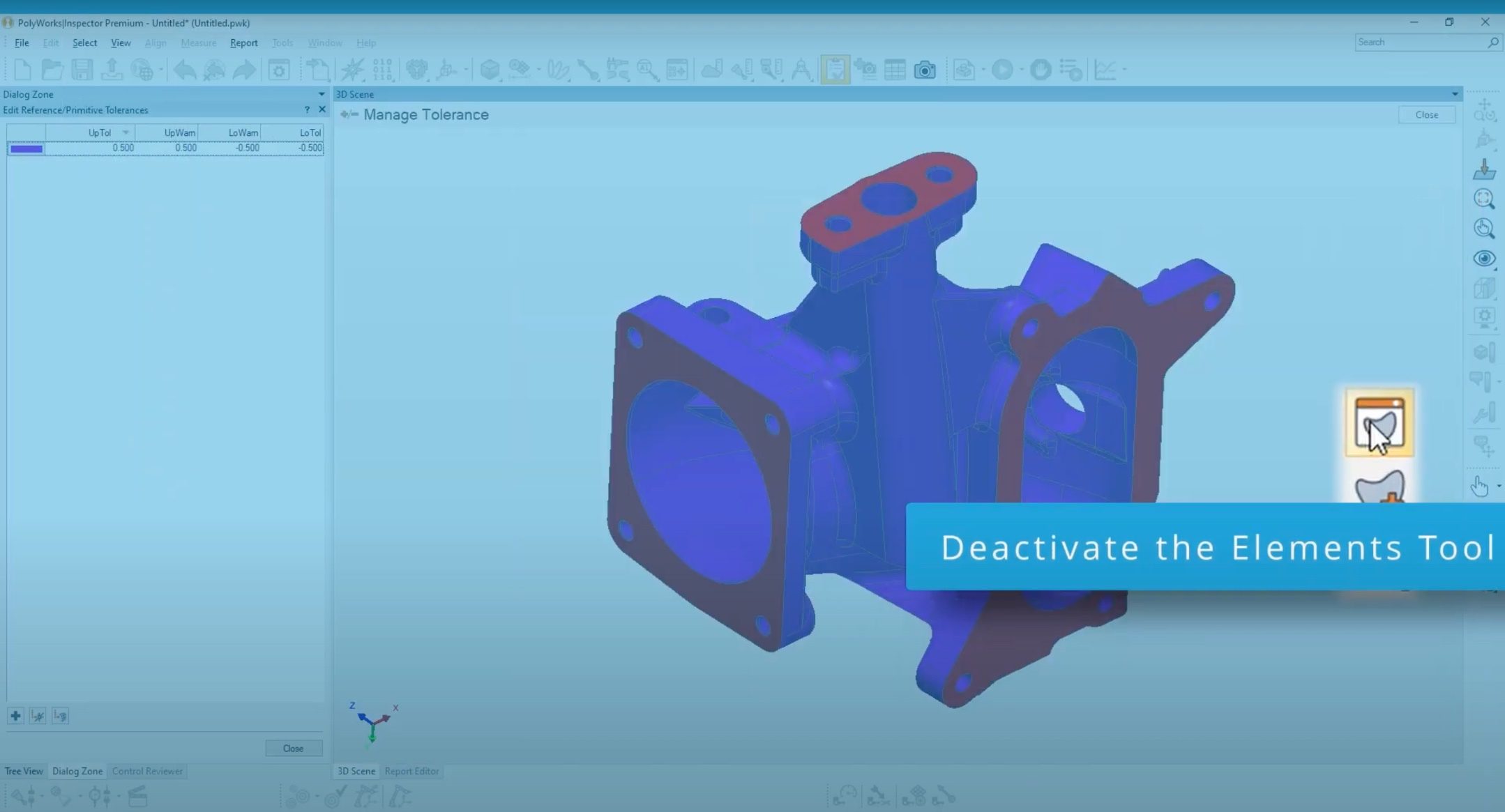Screen dimensions: 1505x812
Task: Click the Save project floppy icon
Action: 82,70
